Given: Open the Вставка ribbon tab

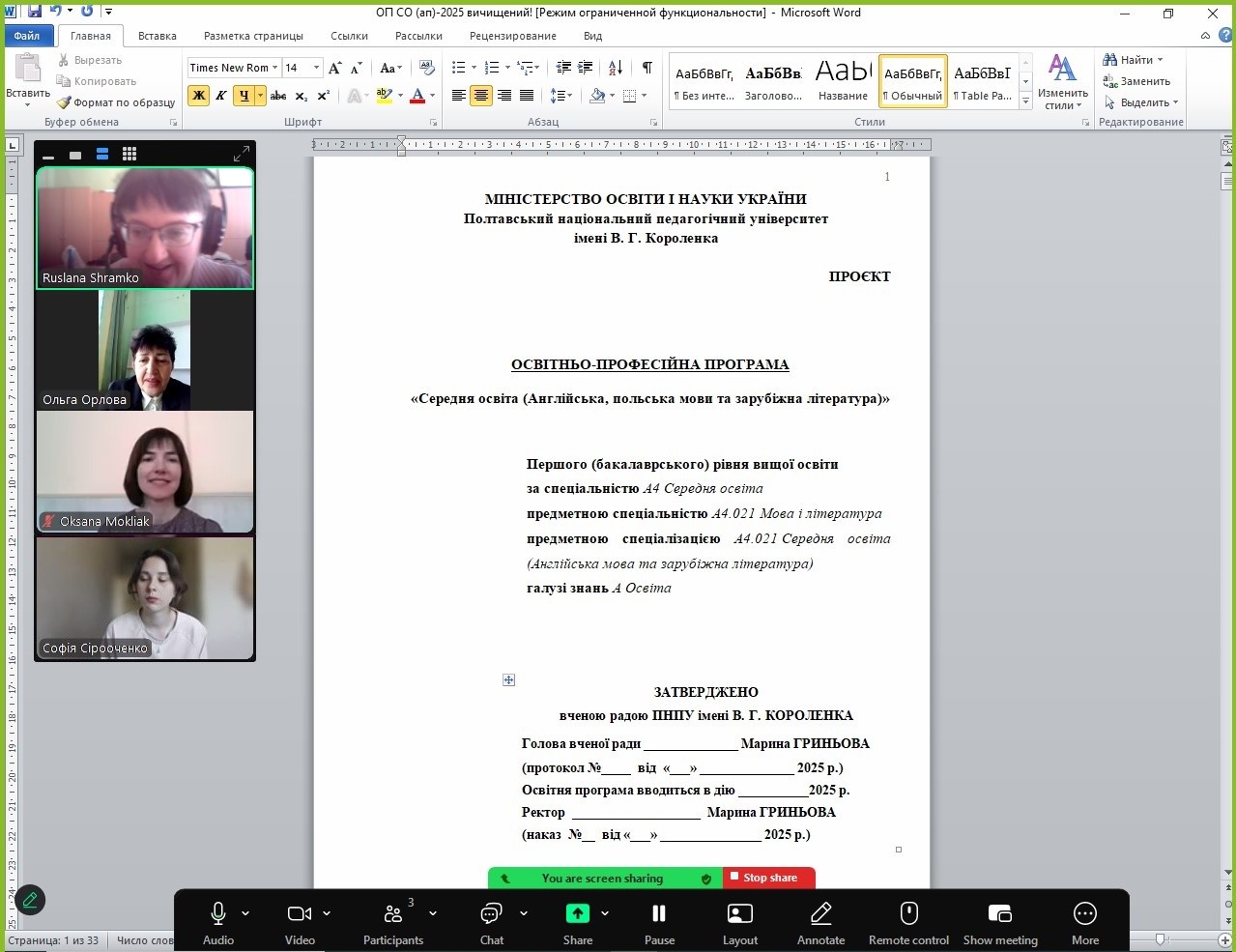Looking at the screenshot, I should coord(157,36).
